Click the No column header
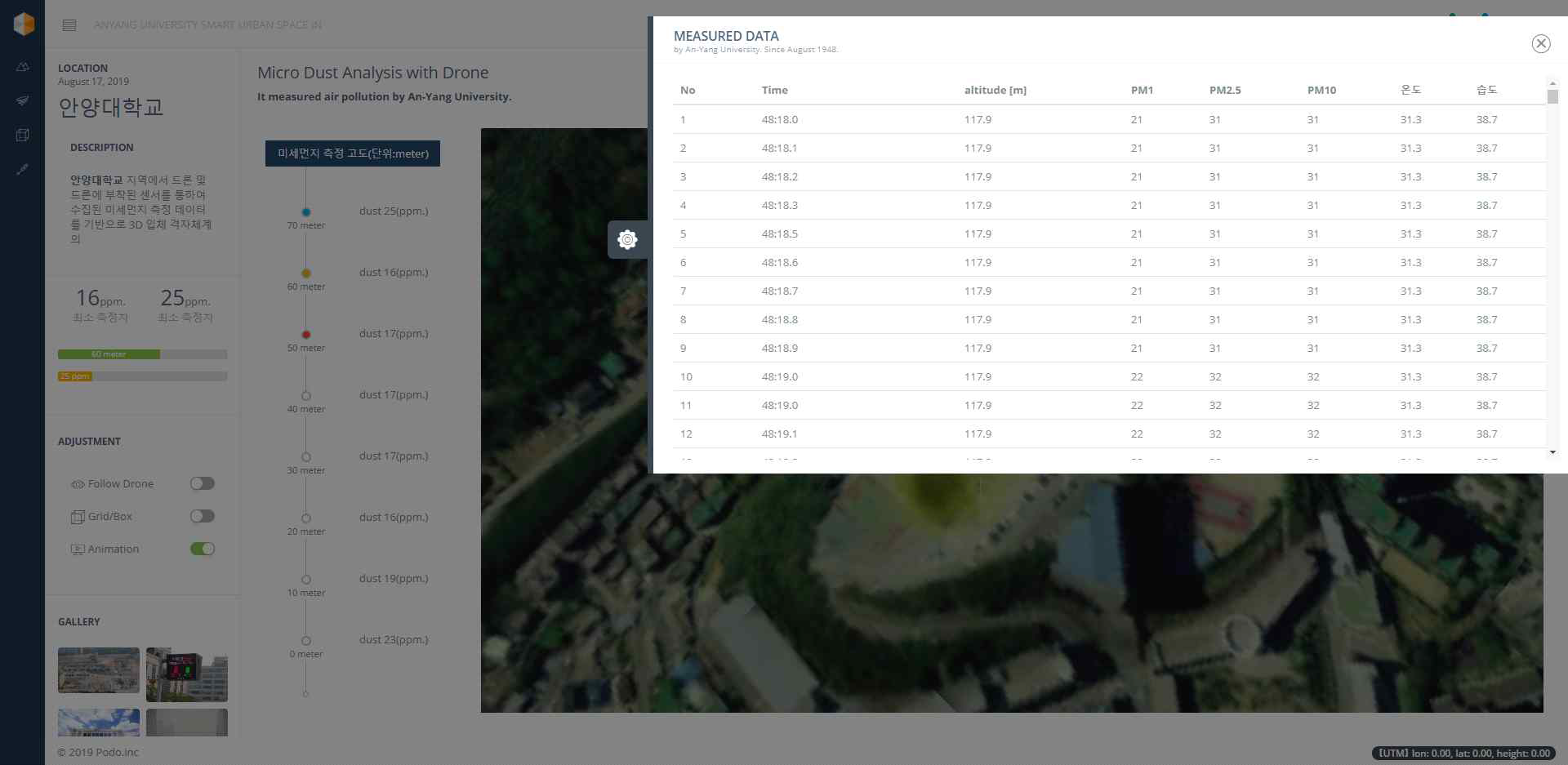 (688, 91)
